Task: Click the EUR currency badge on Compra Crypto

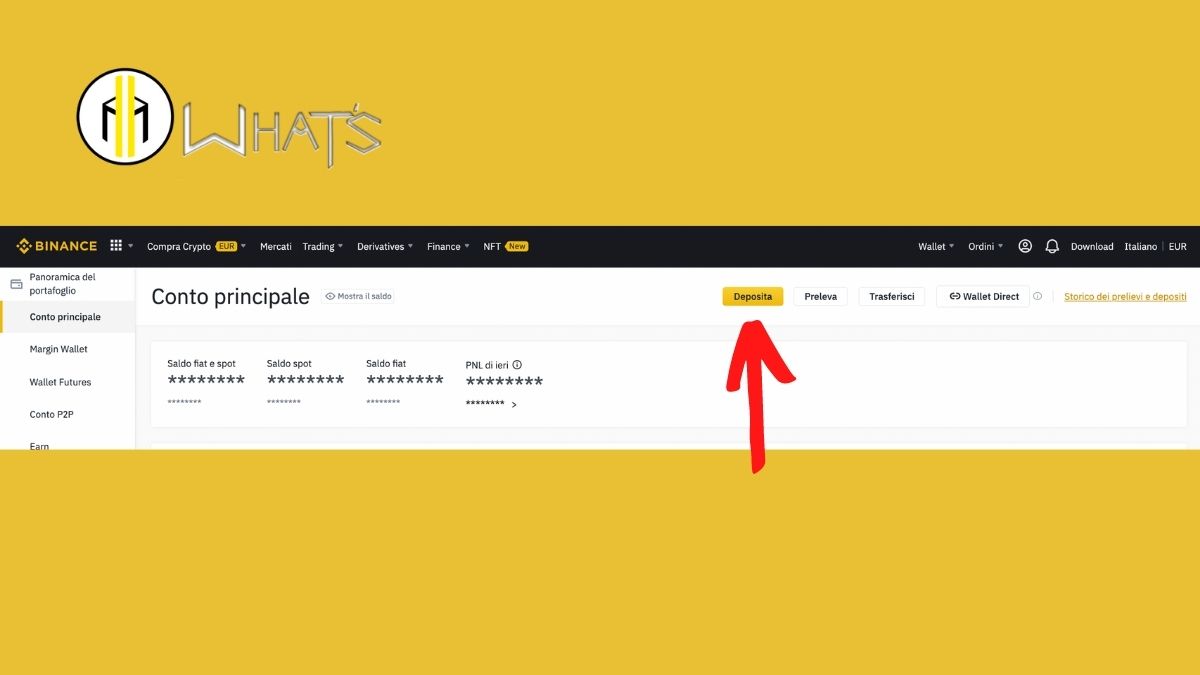Action: click(226, 245)
